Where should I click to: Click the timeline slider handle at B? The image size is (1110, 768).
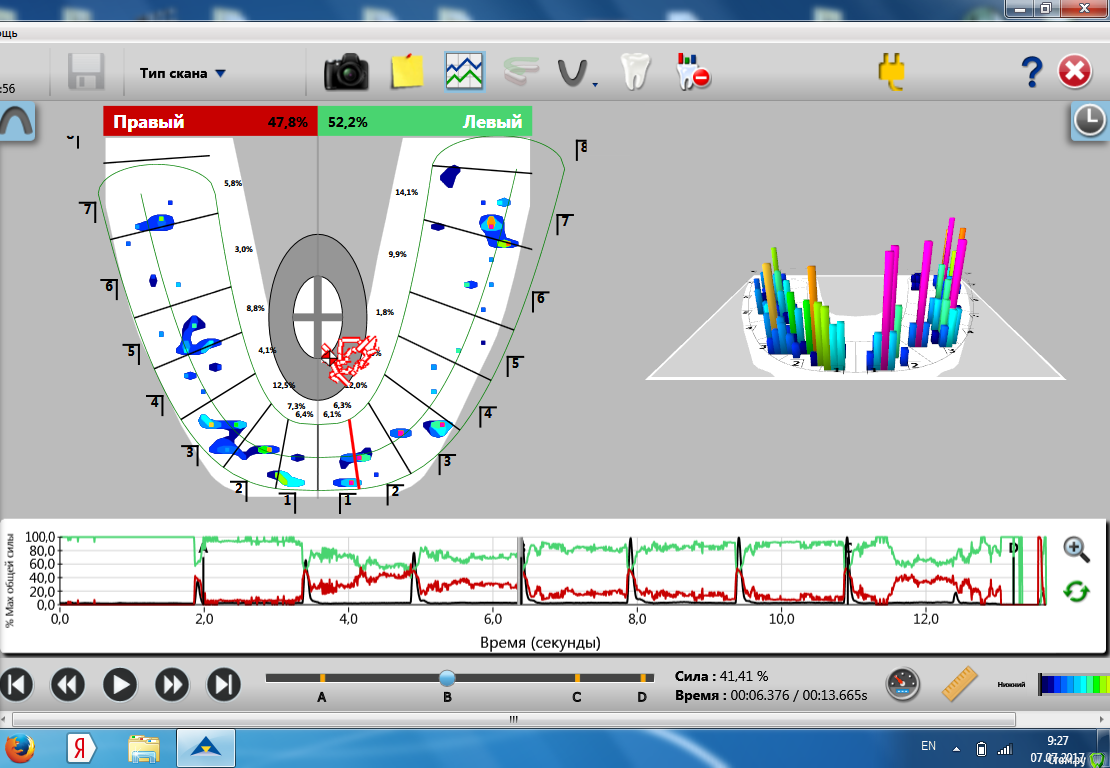(447, 678)
